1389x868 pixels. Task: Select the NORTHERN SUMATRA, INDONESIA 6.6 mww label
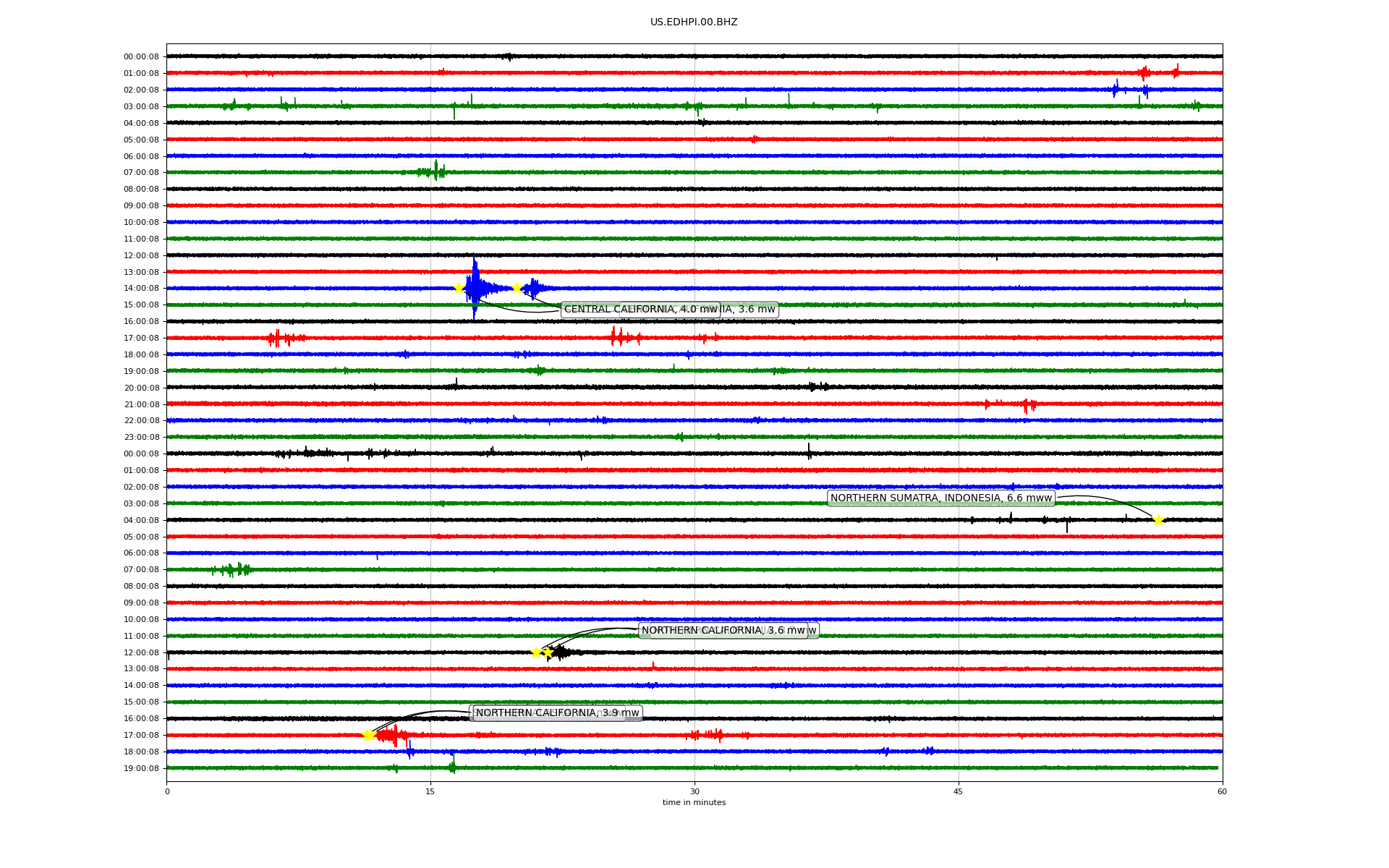click(940, 498)
